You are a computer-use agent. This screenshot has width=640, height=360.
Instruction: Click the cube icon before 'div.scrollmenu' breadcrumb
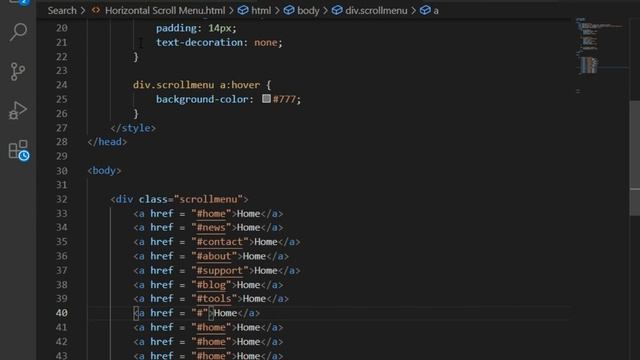[337, 10]
